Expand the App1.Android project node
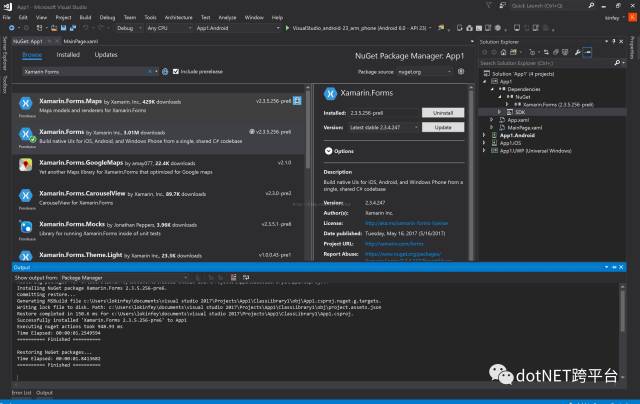Screen dimensions: 640x404 [x=484, y=135]
